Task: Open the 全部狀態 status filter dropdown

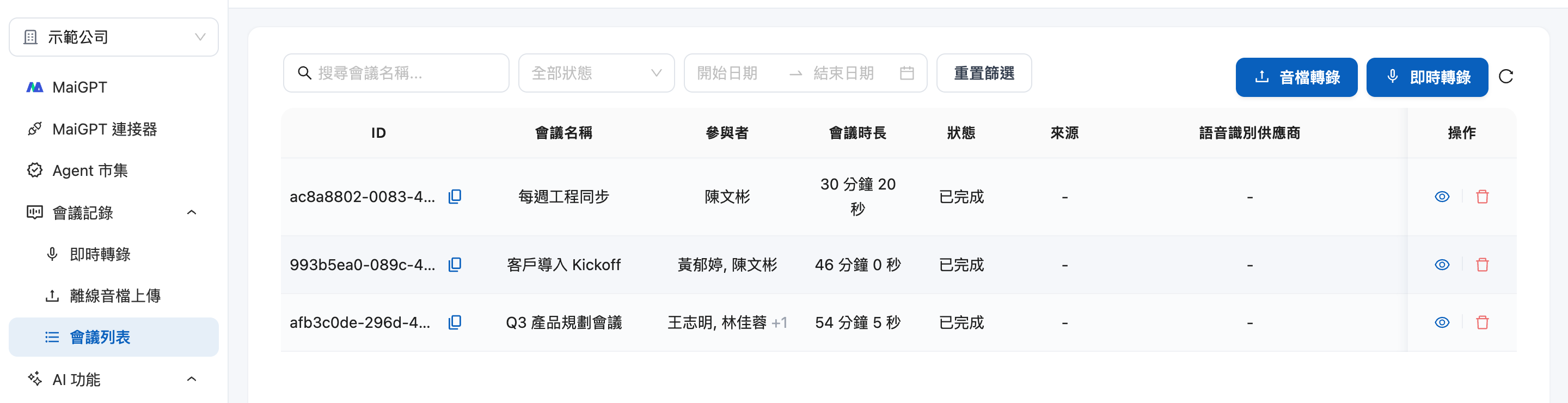Action: coord(597,73)
